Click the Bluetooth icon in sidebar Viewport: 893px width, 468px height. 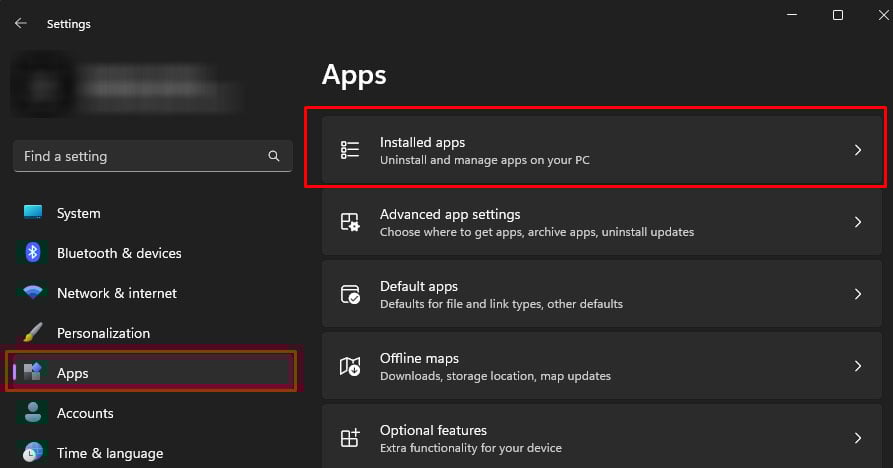[33, 253]
